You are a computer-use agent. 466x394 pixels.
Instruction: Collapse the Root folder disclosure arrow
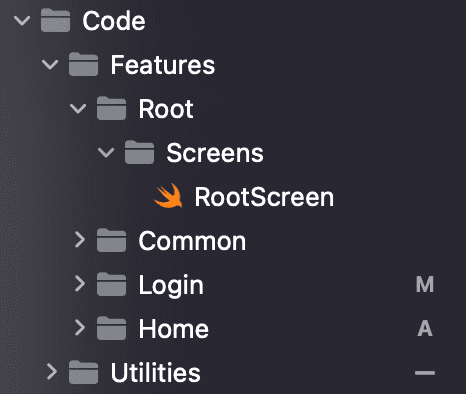(78, 109)
